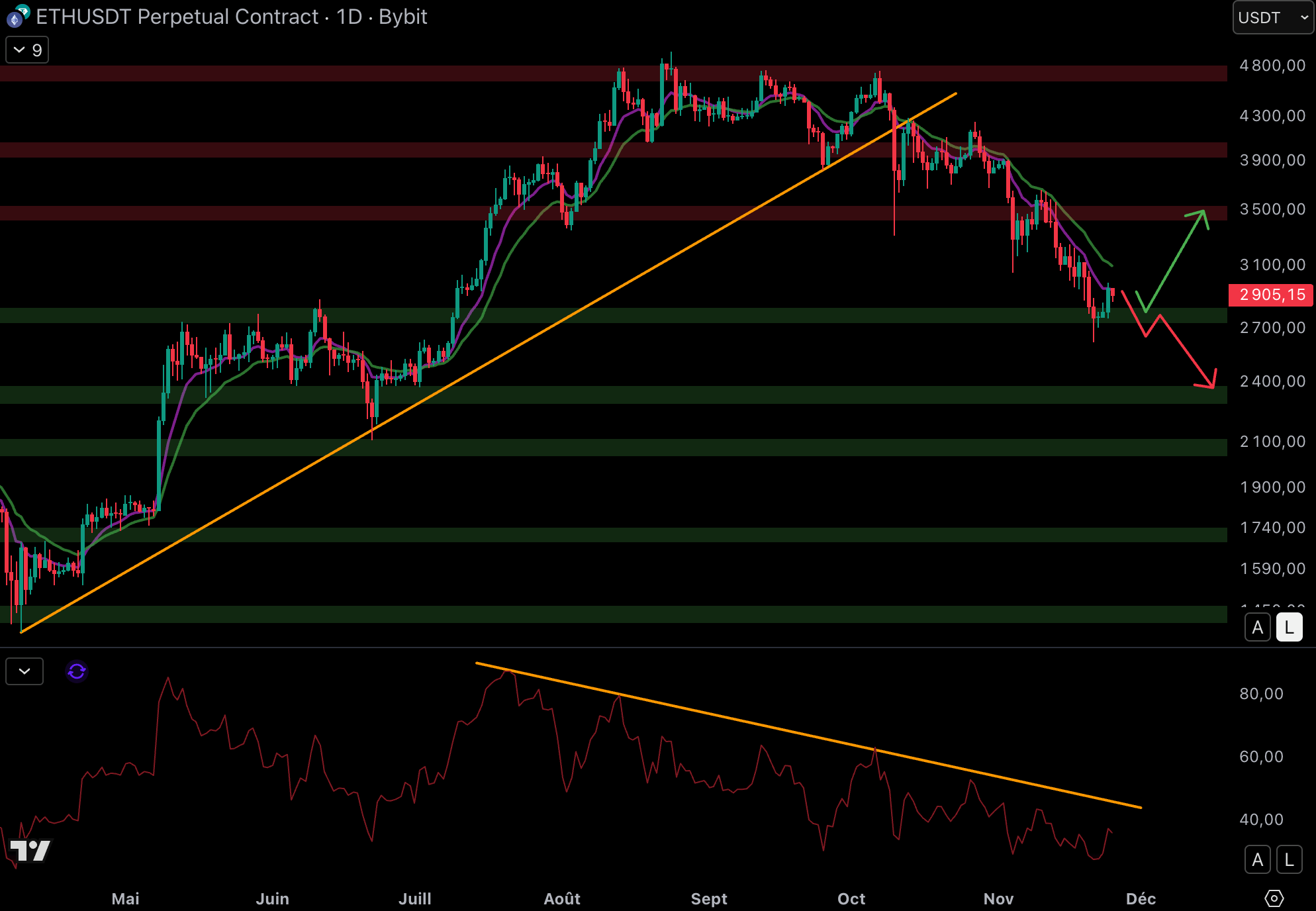This screenshot has height=911, width=1316.
Task: Collapse the RSI pane legend chevron
Action: (24, 671)
